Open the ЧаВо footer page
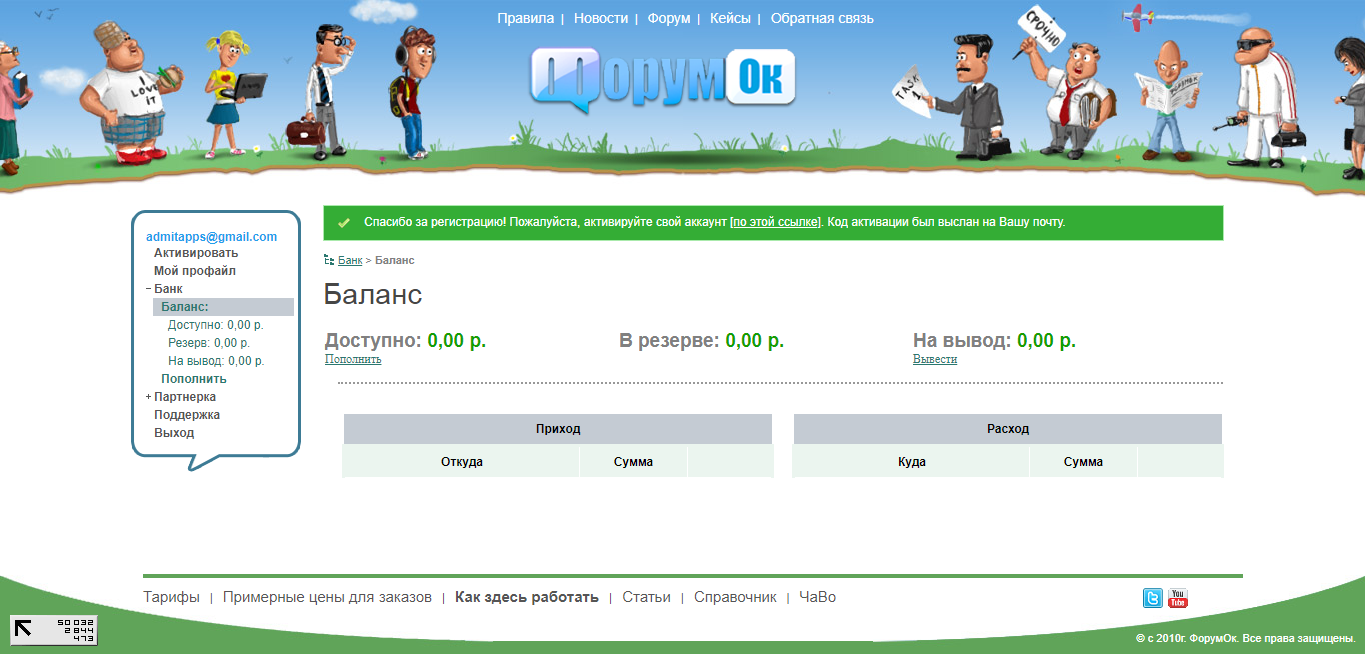This screenshot has height=654, width=1365. 815,595
